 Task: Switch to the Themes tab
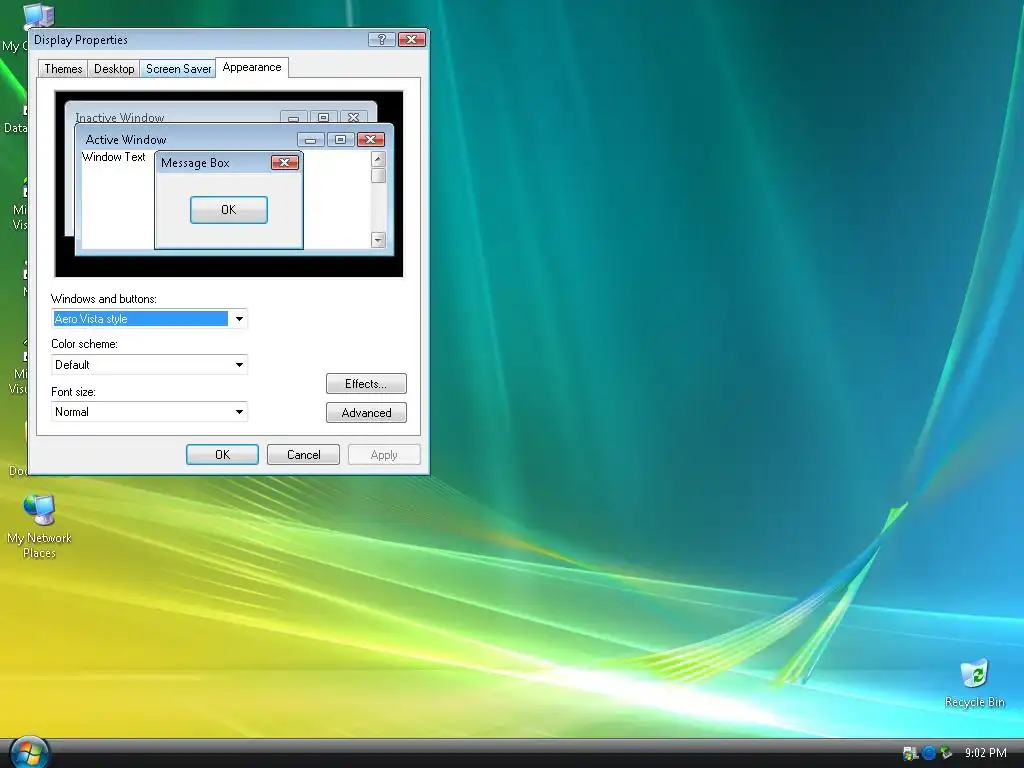[63, 69]
